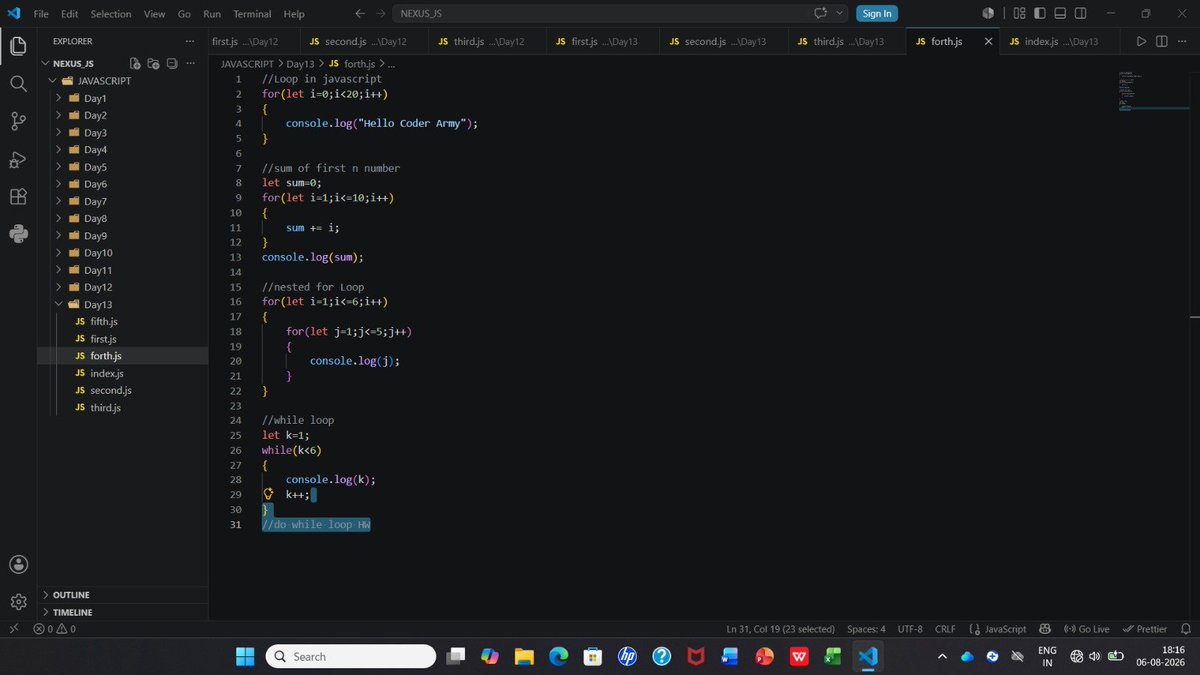Click the Sign In button
1200x675 pixels.
(x=877, y=13)
